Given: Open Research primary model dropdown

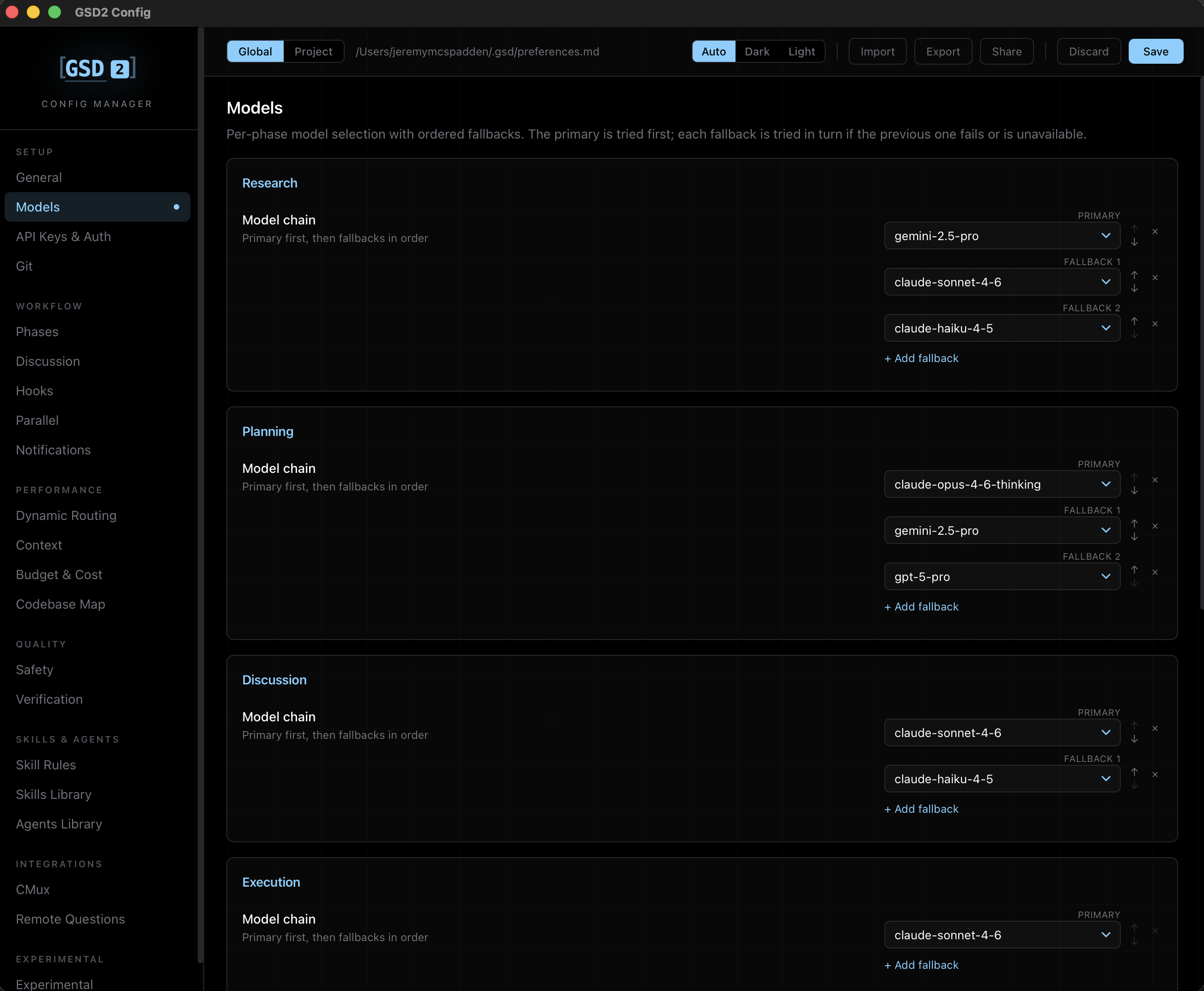Looking at the screenshot, I should 1001,236.
